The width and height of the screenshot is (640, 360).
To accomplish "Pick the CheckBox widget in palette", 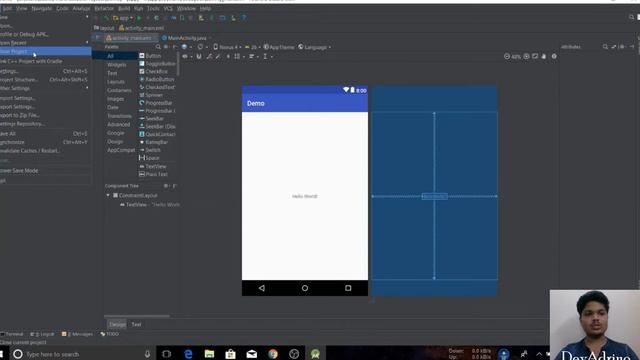I will 153,71.
